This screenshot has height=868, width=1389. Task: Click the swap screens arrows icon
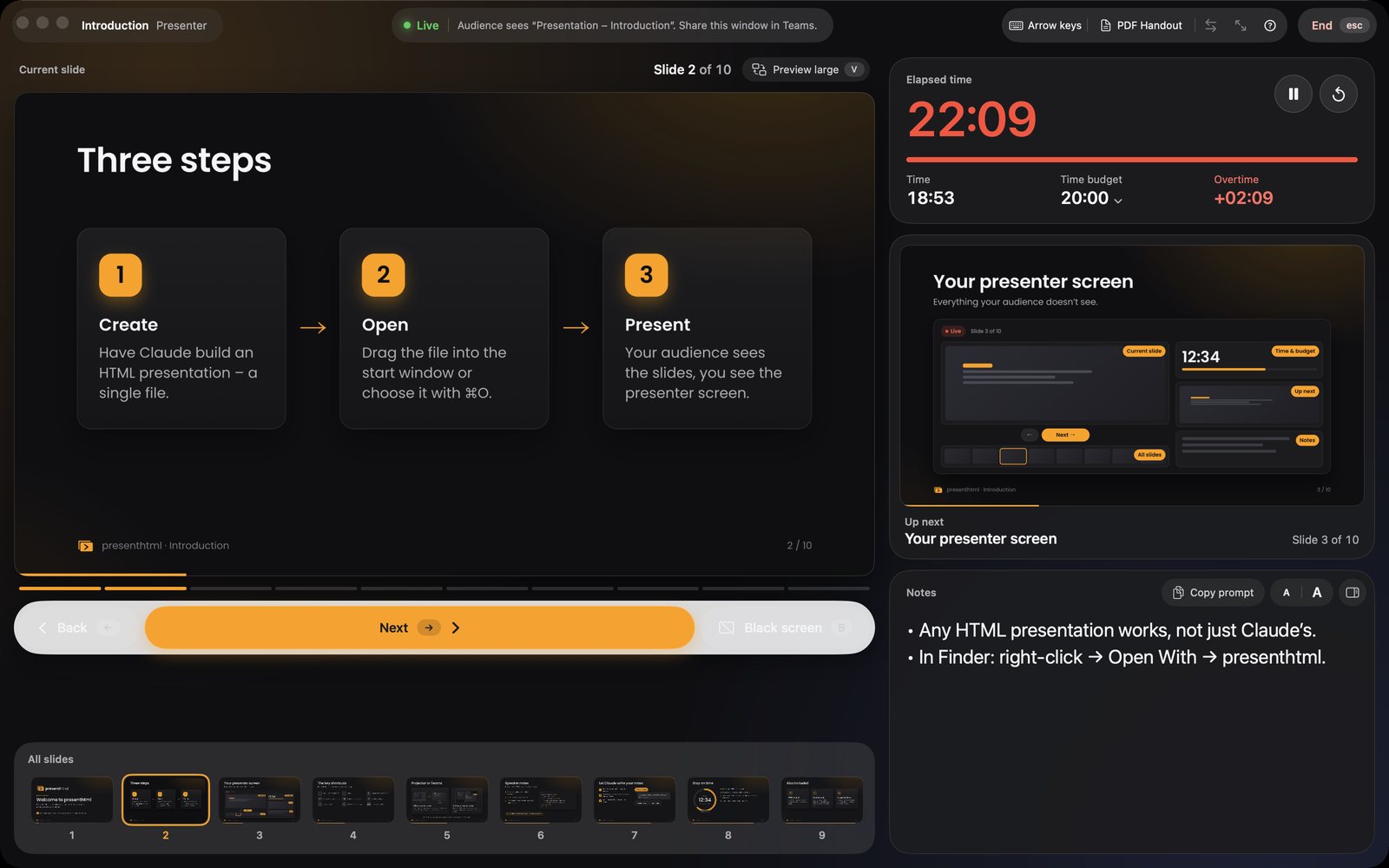click(1211, 25)
